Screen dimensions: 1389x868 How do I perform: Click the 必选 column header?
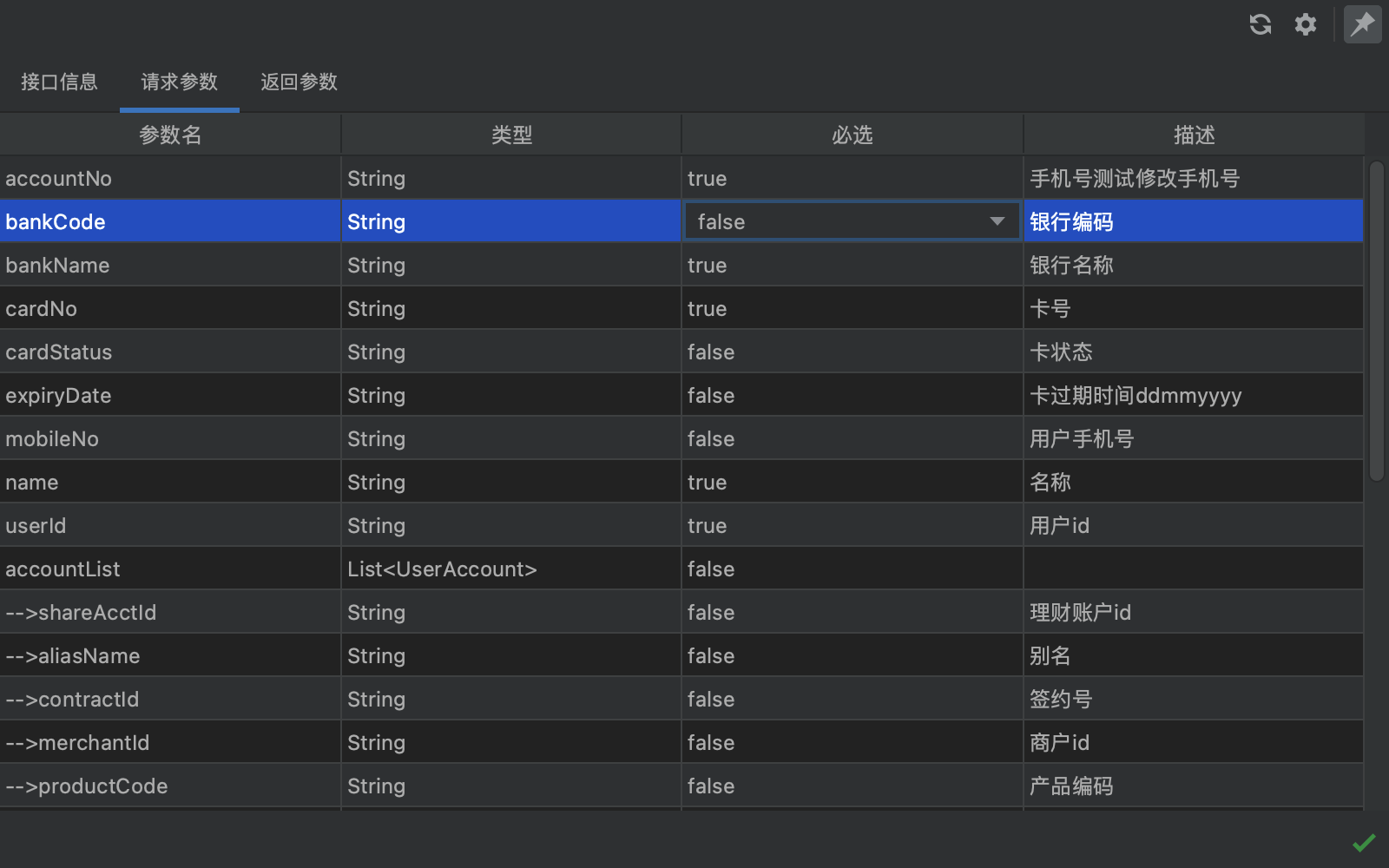tap(852, 135)
